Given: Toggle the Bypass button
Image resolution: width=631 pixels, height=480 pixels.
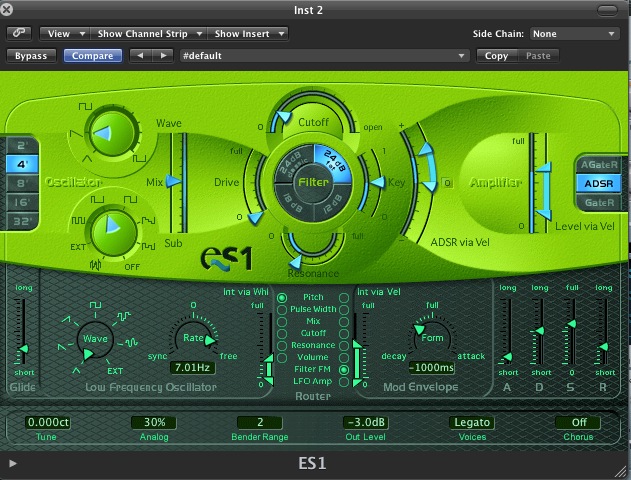Looking at the screenshot, I should click(32, 56).
